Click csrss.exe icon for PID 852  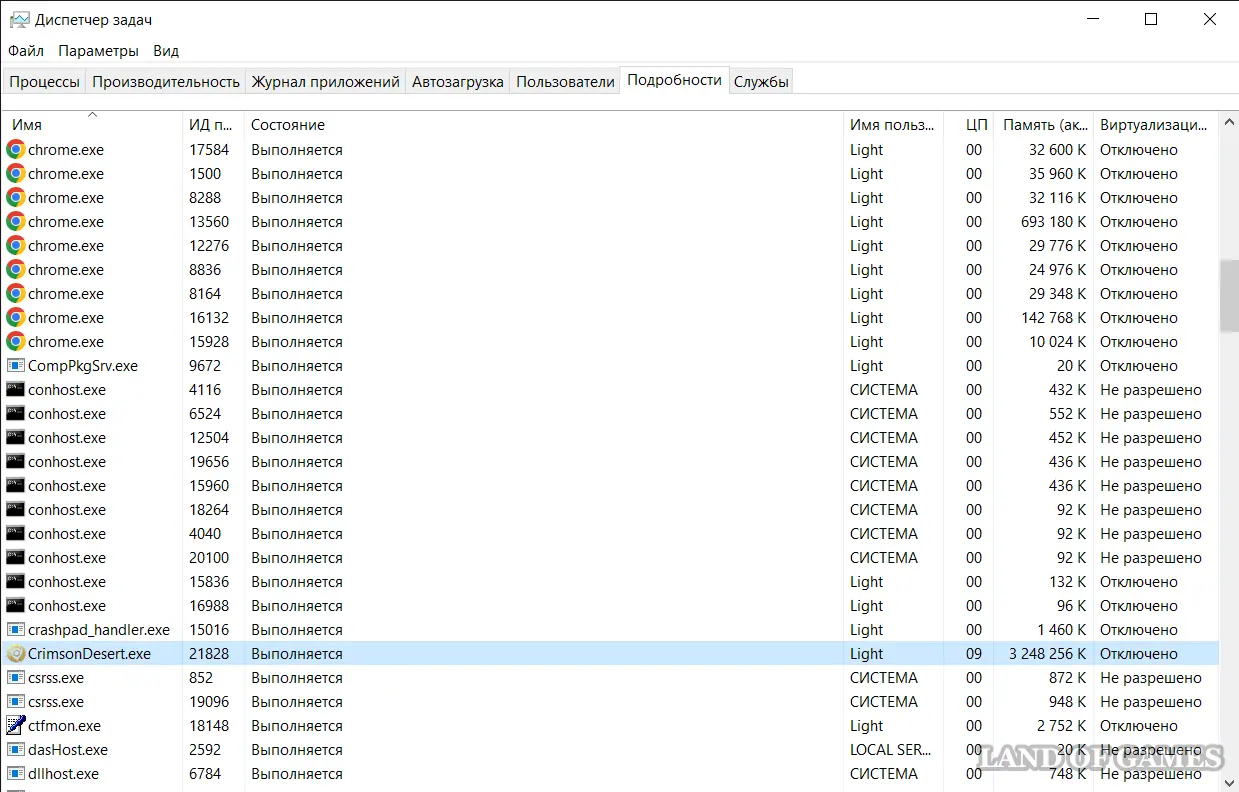(x=16, y=678)
